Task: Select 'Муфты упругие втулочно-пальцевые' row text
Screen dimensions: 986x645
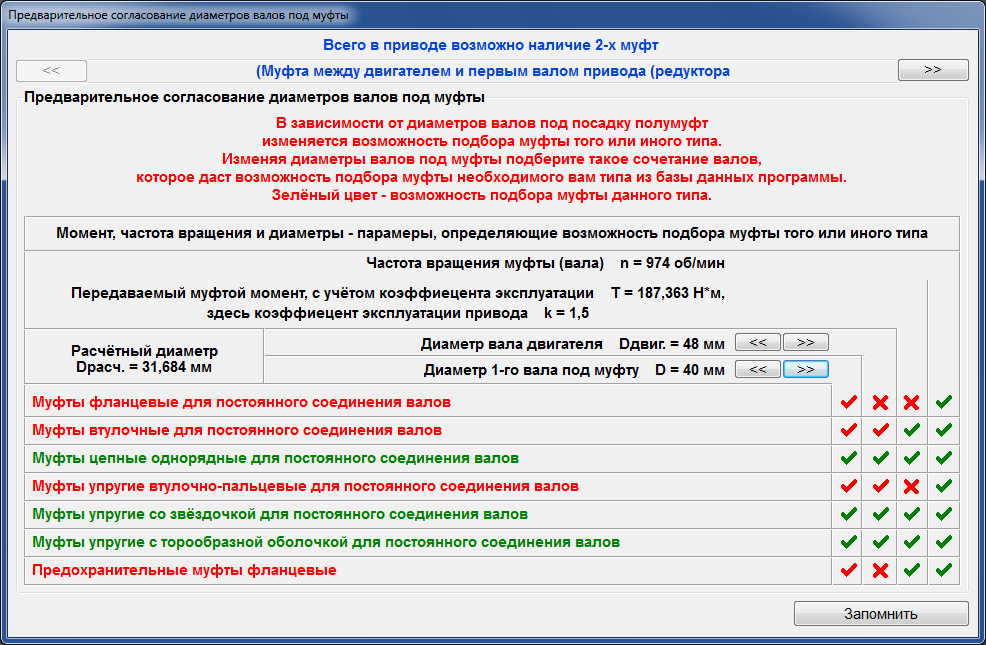Action: tap(306, 487)
